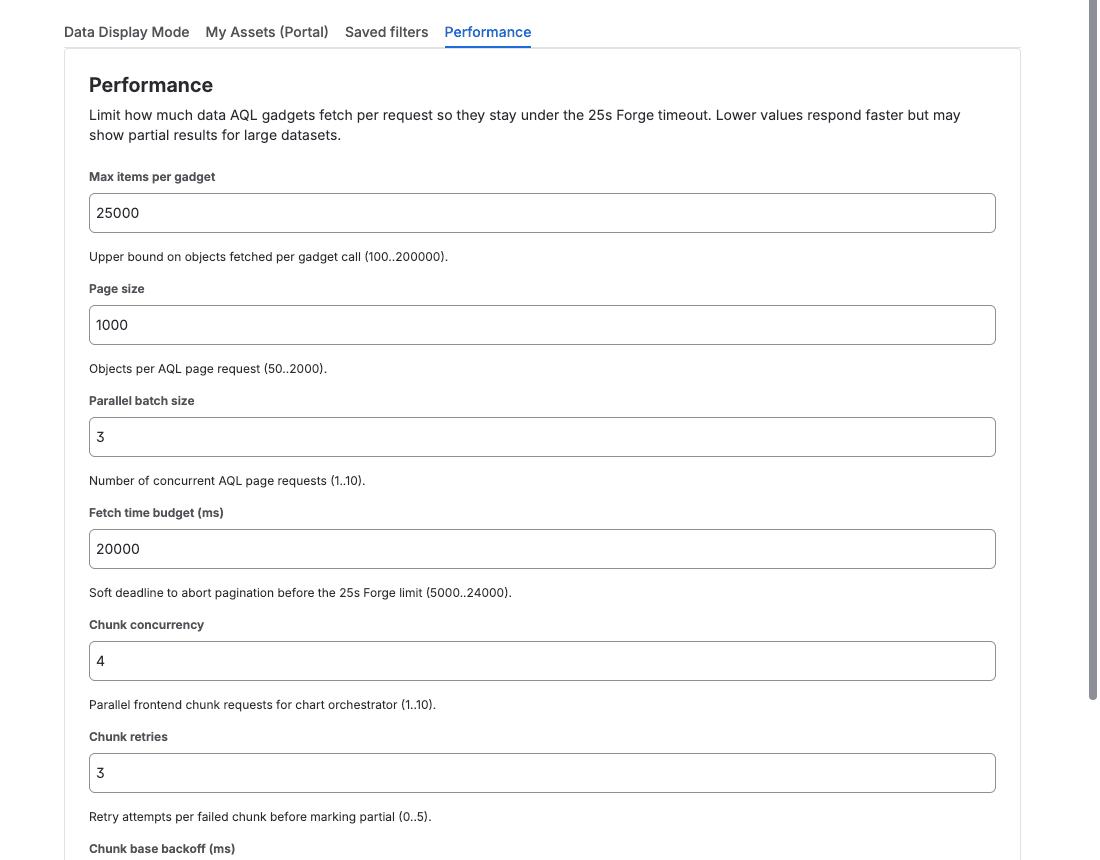Click the 'Limit how much data AQL gadgets' description

click(525, 125)
